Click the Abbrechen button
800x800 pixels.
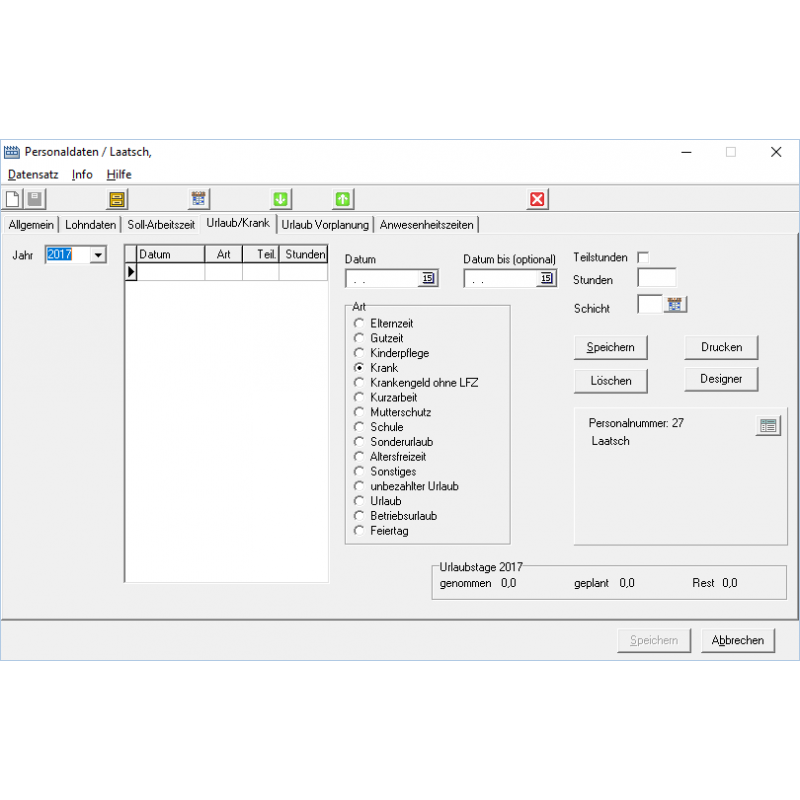point(738,641)
